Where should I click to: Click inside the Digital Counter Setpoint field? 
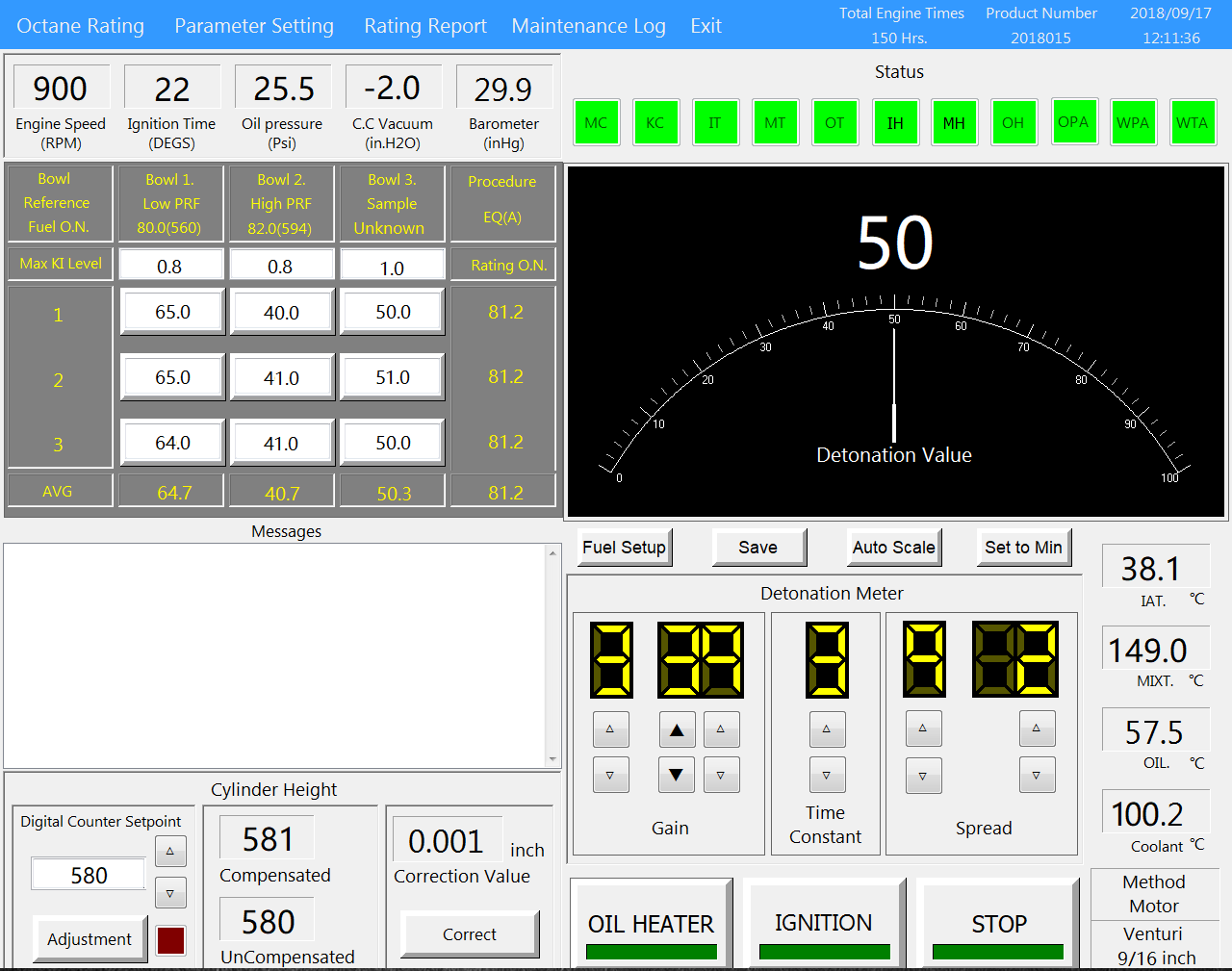click(88, 874)
